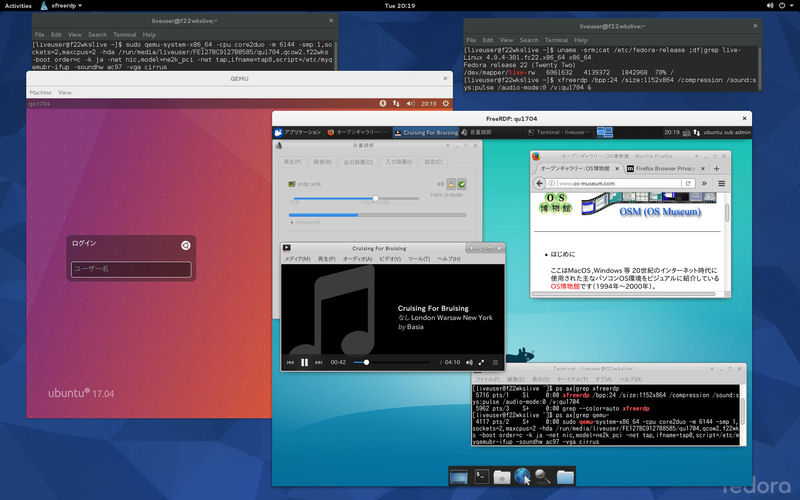The image size is (800, 500).
Task: Open the blue folder icon in dock
Action: click(x=565, y=477)
